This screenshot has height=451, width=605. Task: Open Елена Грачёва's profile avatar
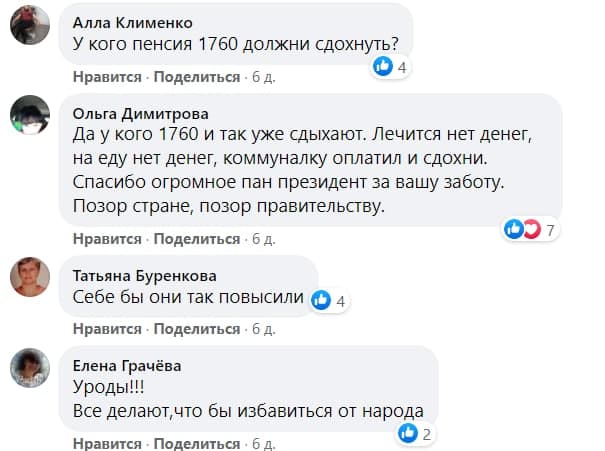pos(30,367)
